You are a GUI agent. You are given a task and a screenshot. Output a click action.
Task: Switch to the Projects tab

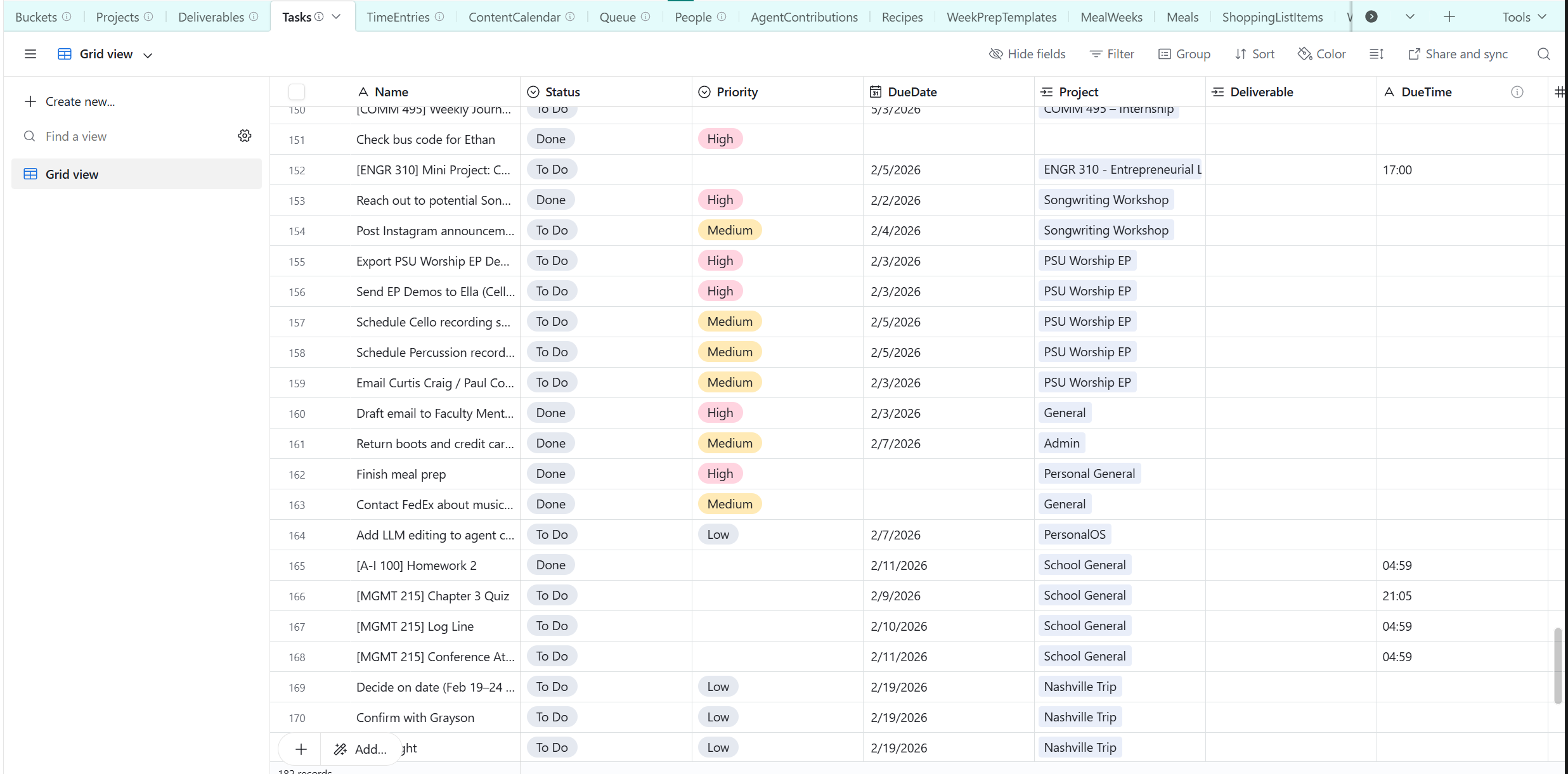117,17
